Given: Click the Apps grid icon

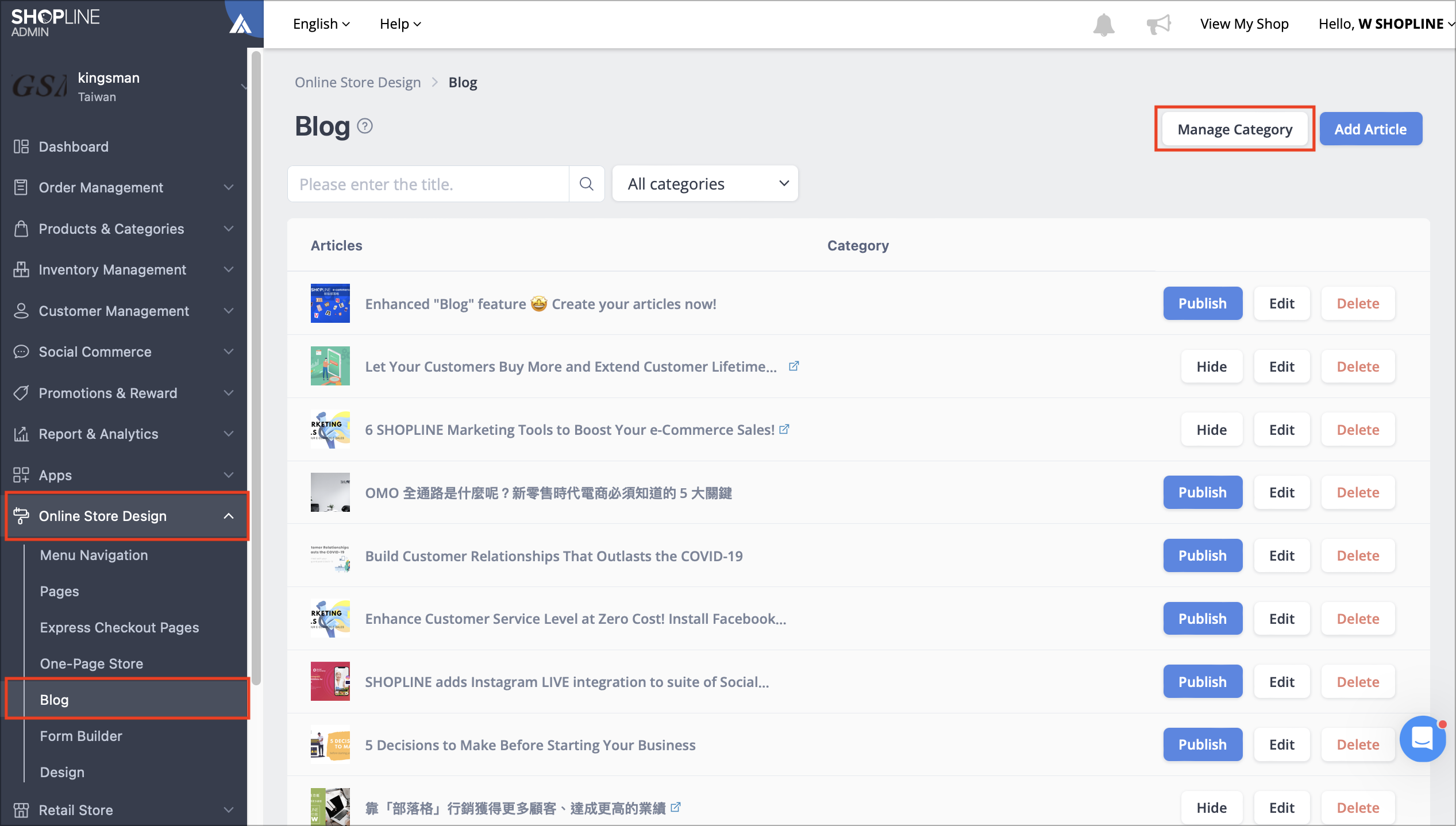Looking at the screenshot, I should 21,475.
